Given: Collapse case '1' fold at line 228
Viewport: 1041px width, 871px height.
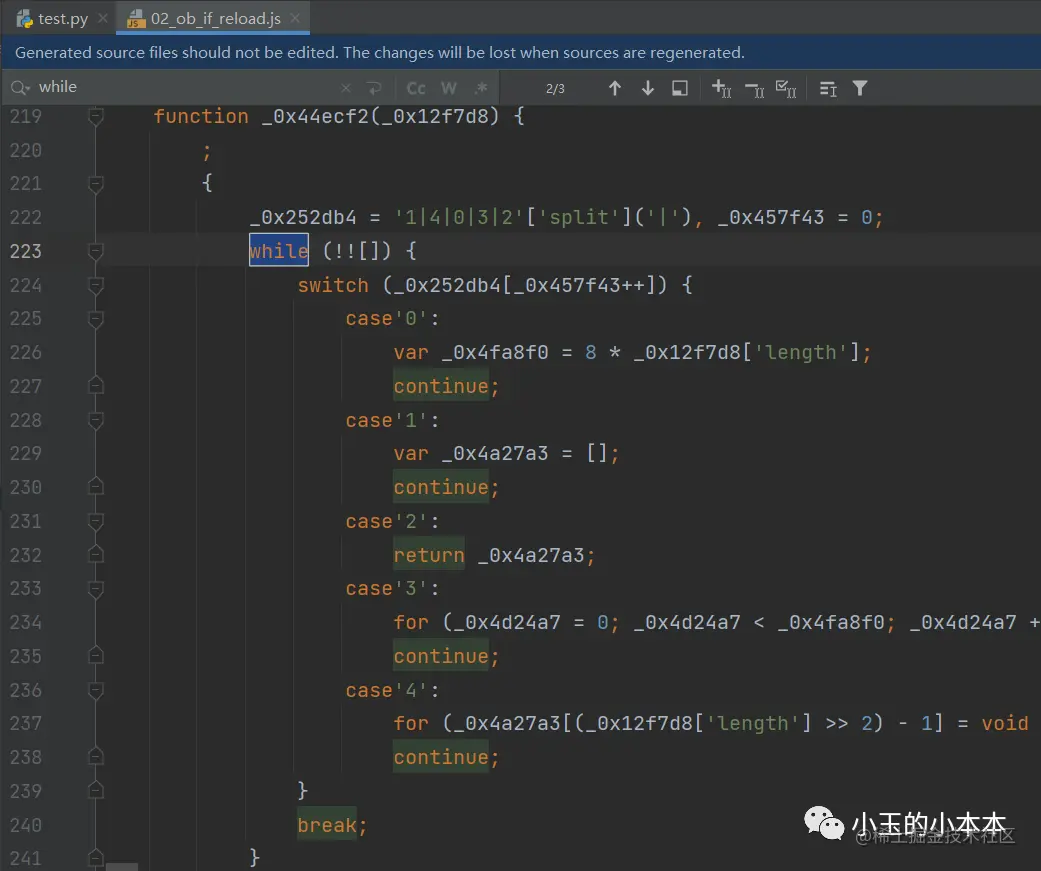Looking at the screenshot, I should coord(96,420).
